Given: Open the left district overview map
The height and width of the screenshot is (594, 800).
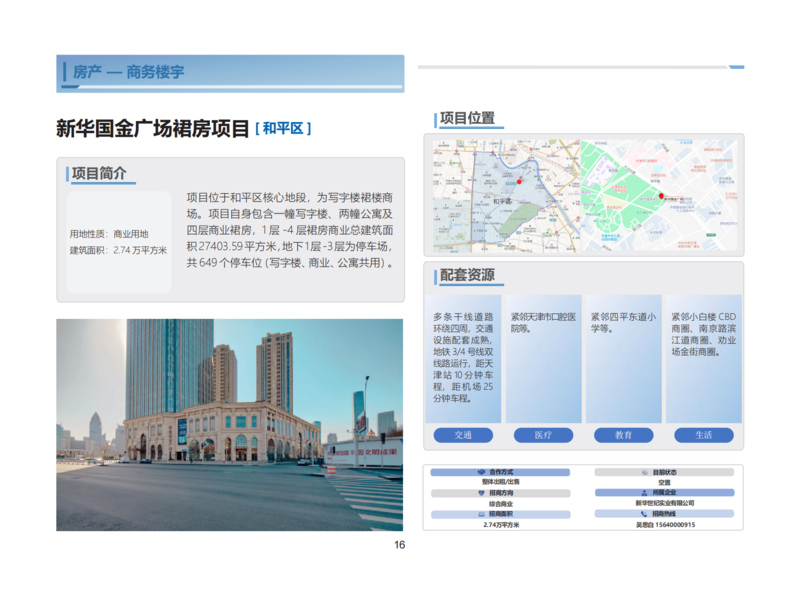Looking at the screenshot, I should (x=507, y=196).
